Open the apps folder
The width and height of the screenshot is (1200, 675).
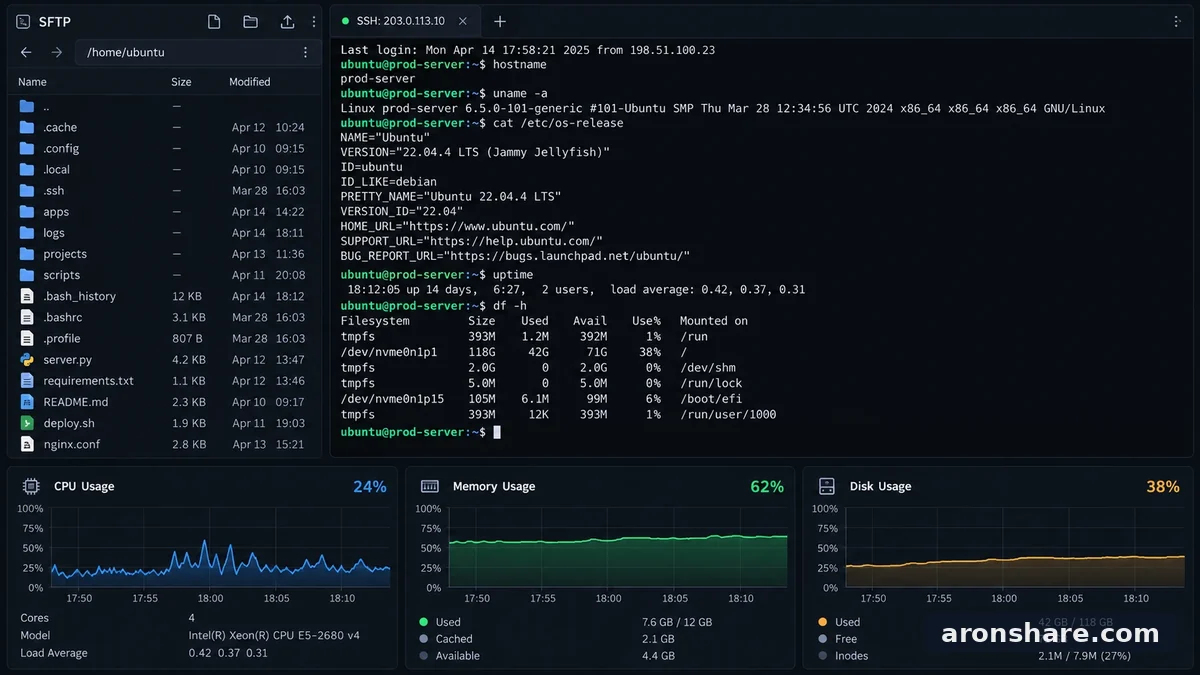(x=164, y=211)
